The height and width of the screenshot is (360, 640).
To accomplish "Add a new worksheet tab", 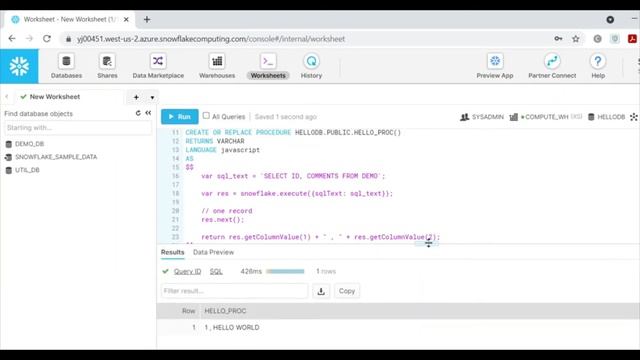I will [x=136, y=97].
